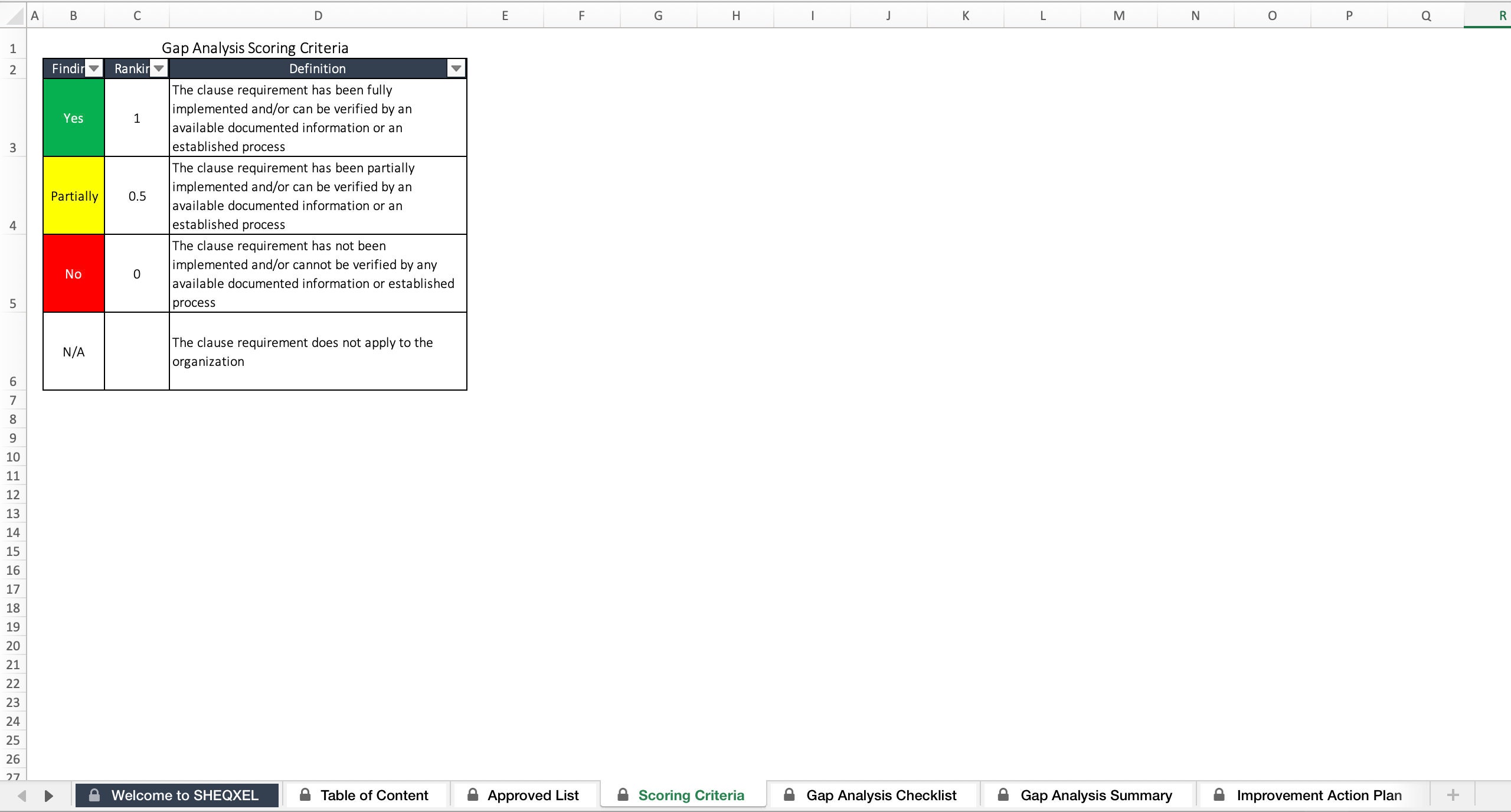
Task: Click the previous-sheet navigation arrow
Action: (x=21, y=795)
